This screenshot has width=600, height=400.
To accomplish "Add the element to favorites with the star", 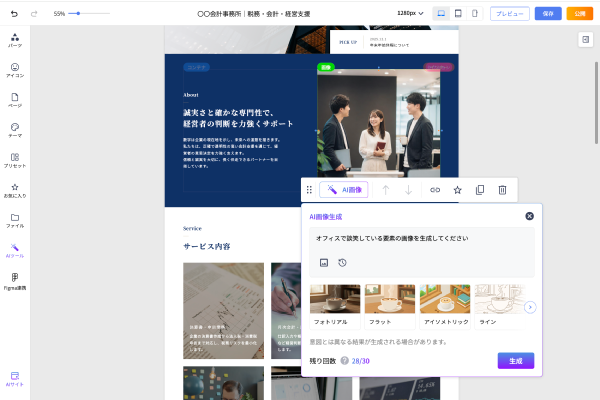I will point(457,190).
